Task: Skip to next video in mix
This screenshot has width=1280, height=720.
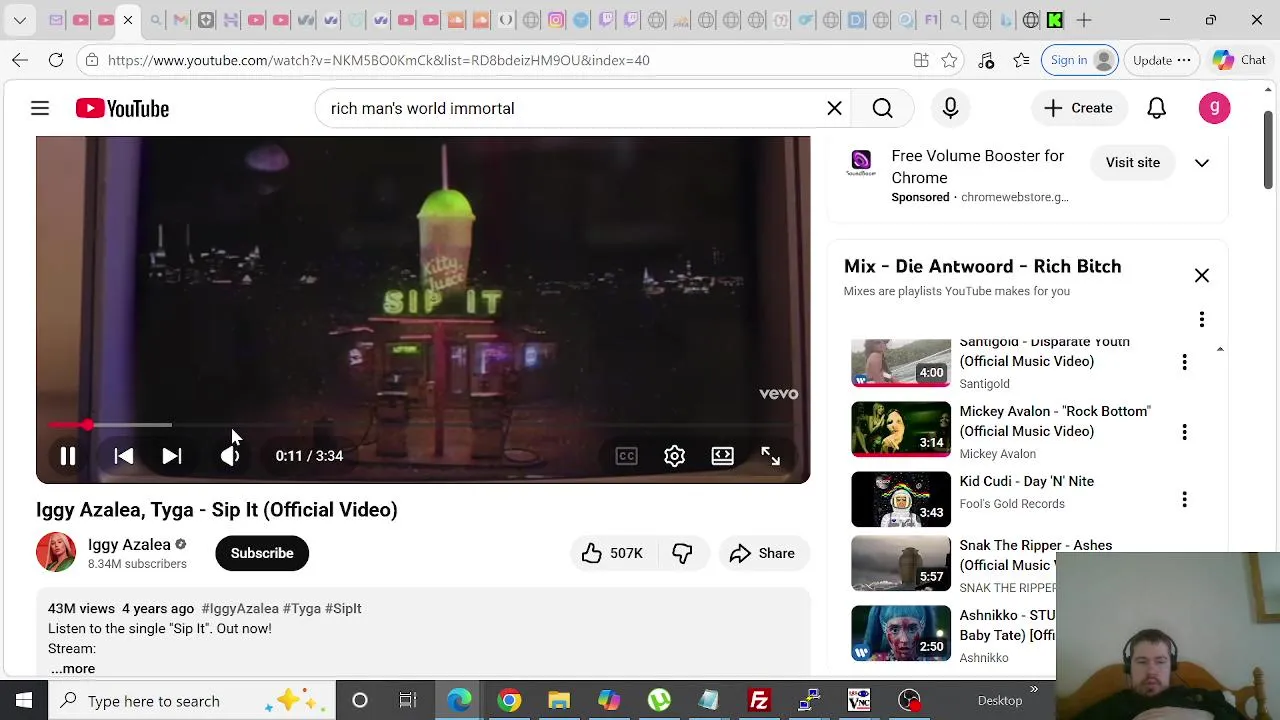Action: pos(172,456)
